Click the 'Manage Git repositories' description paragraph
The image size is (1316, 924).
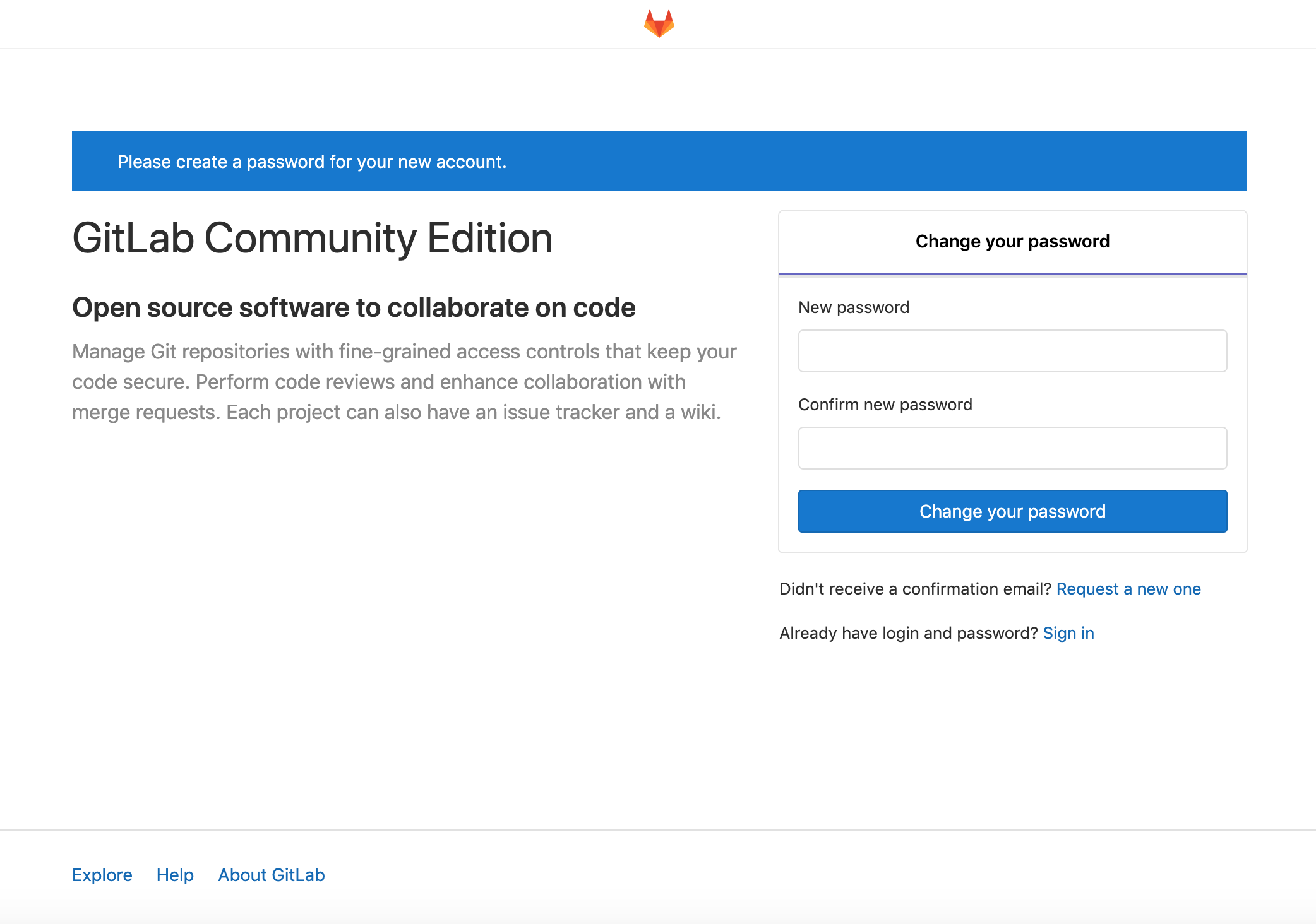(x=404, y=382)
